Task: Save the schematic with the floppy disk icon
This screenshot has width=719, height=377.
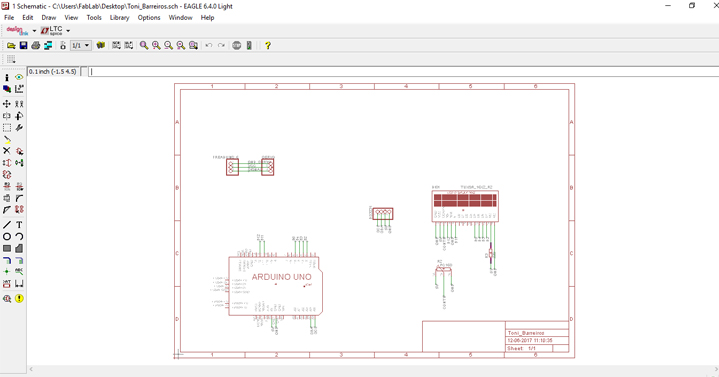Action: pos(23,45)
